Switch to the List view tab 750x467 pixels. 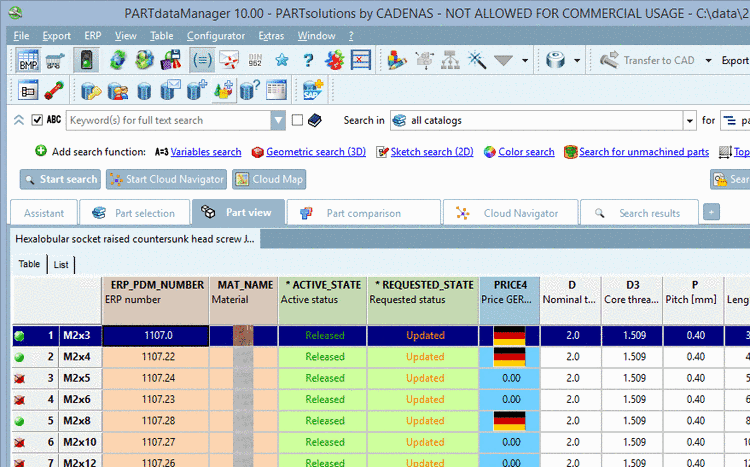(61, 264)
